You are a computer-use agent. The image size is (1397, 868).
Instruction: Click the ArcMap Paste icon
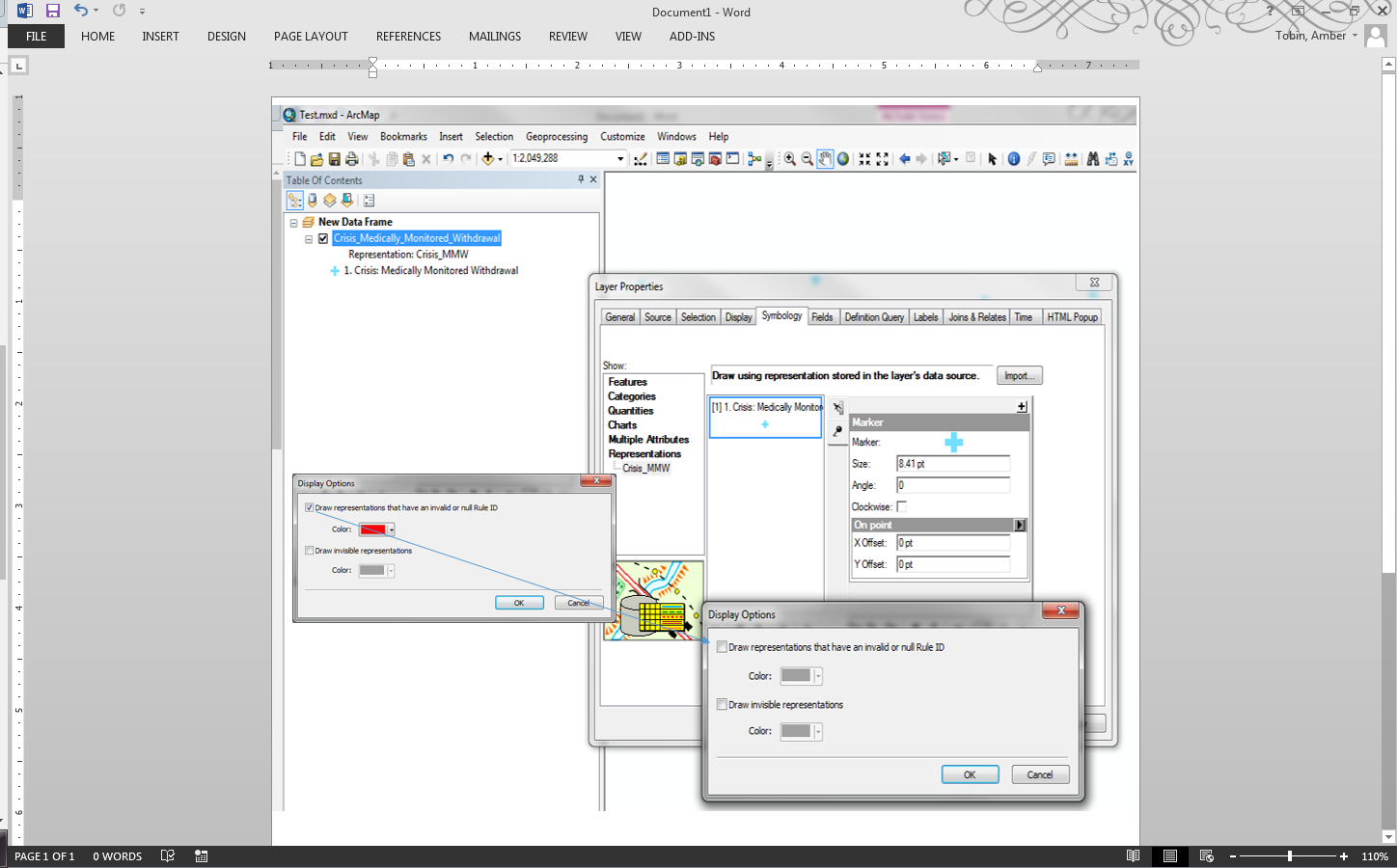coord(409,159)
